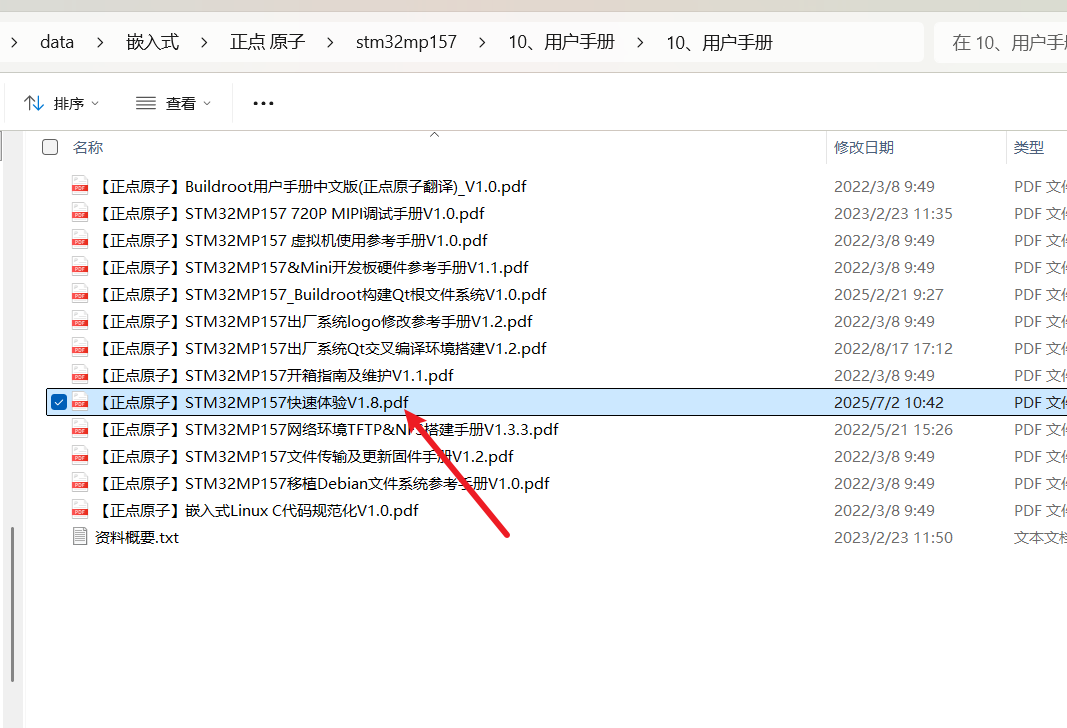
Task: Select the file 资料概要.txt
Action: coord(136,537)
